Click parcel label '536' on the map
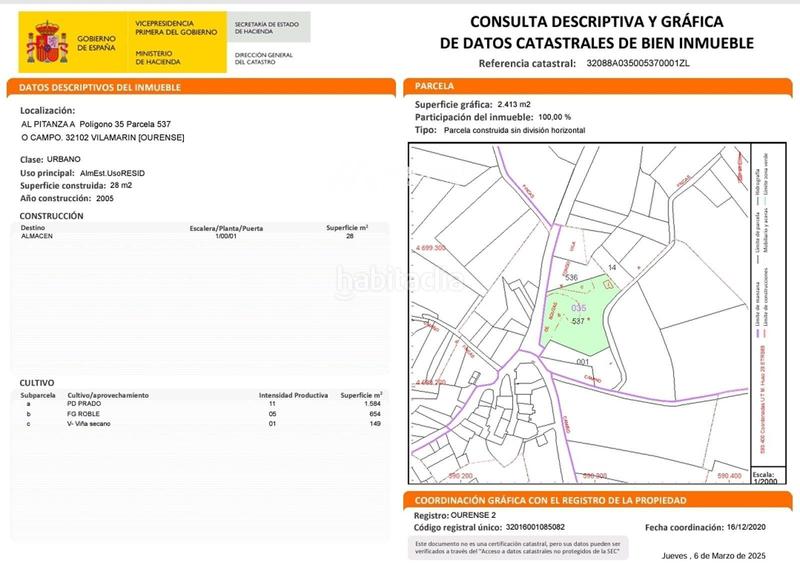Image resolution: width=800 pixels, height=564 pixels. 571,277
